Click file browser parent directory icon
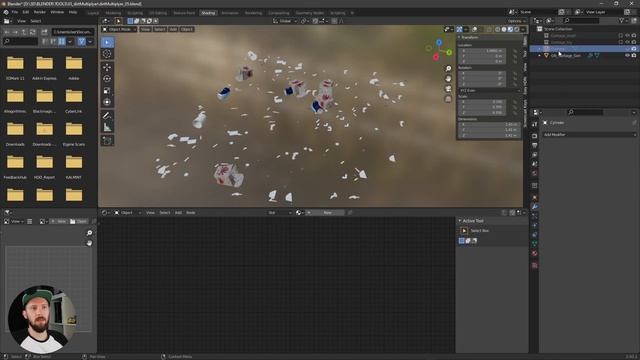Image resolution: width=640 pixels, height=360 pixels. (24, 32)
